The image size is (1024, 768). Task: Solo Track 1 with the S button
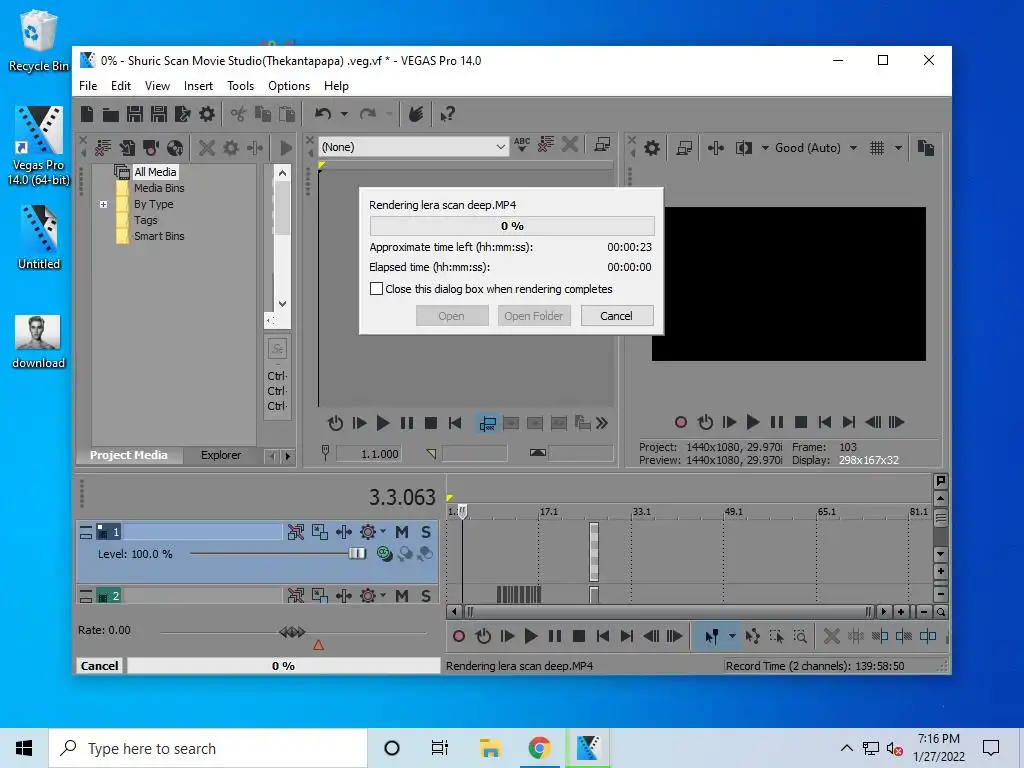pyautogui.click(x=426, y=532)
